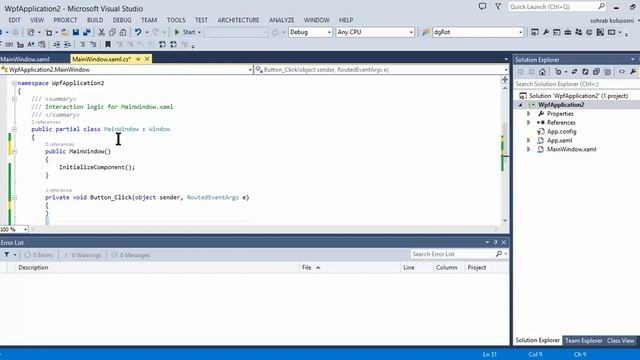This screenshot has width=640, height=360.
Task: Click the Uncomment selected lines icon
Action: pyautogui.click(x=93, y=44)
